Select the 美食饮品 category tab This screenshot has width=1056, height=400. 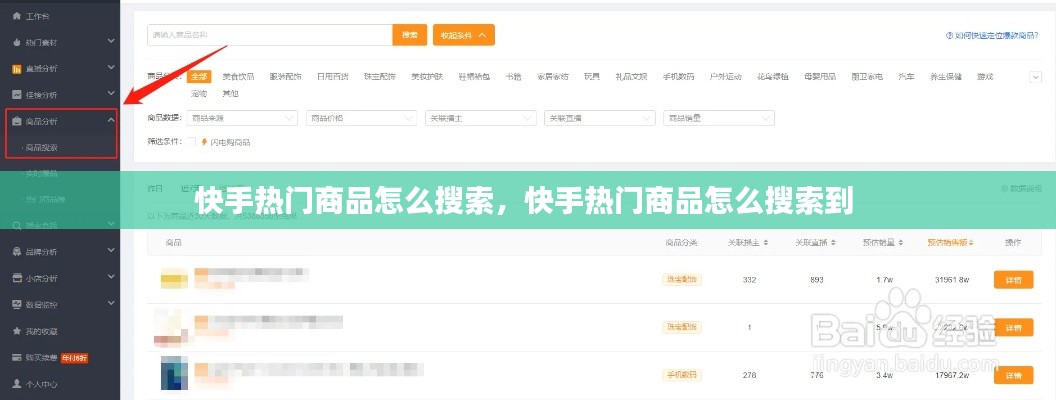pyautogui.click(x=238, y=76)
